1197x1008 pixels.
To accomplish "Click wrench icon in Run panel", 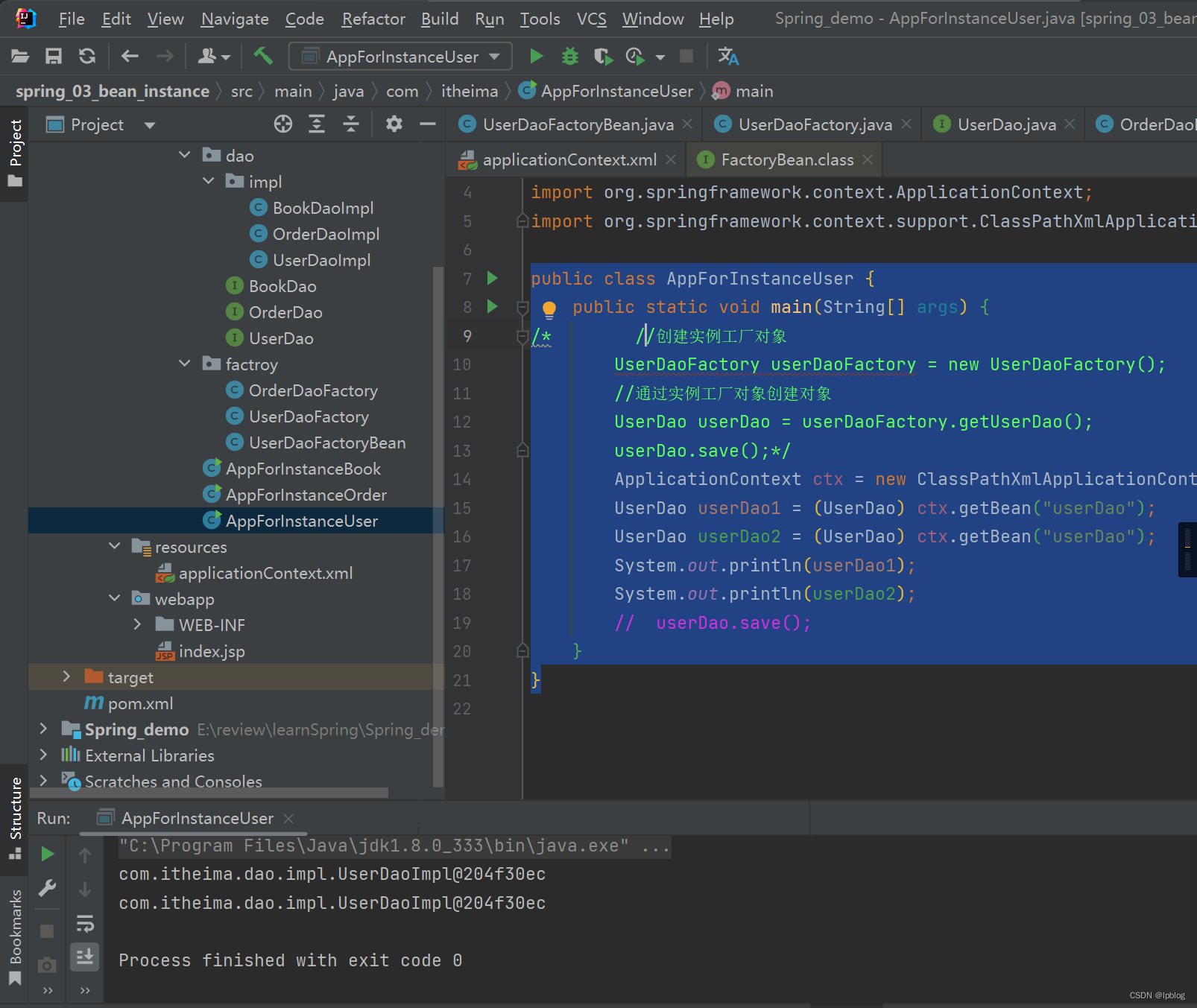I will 48,888.
